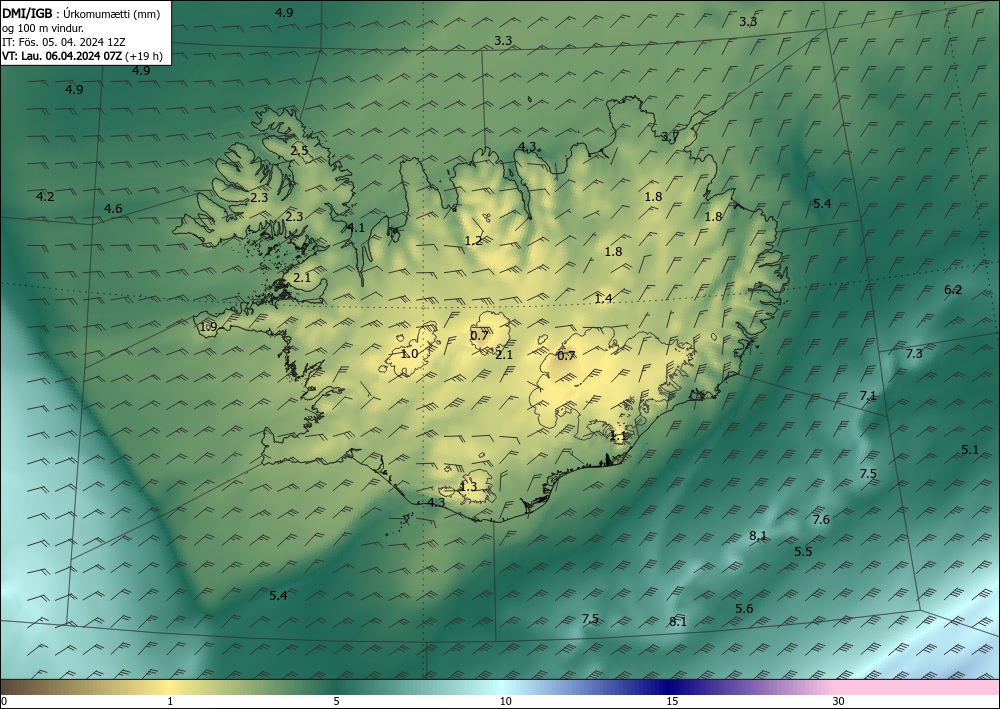The image size is (1000, 709).
Task: Click the 4.6 value west of the Westfjords
Action: click(x=113, y=208)
